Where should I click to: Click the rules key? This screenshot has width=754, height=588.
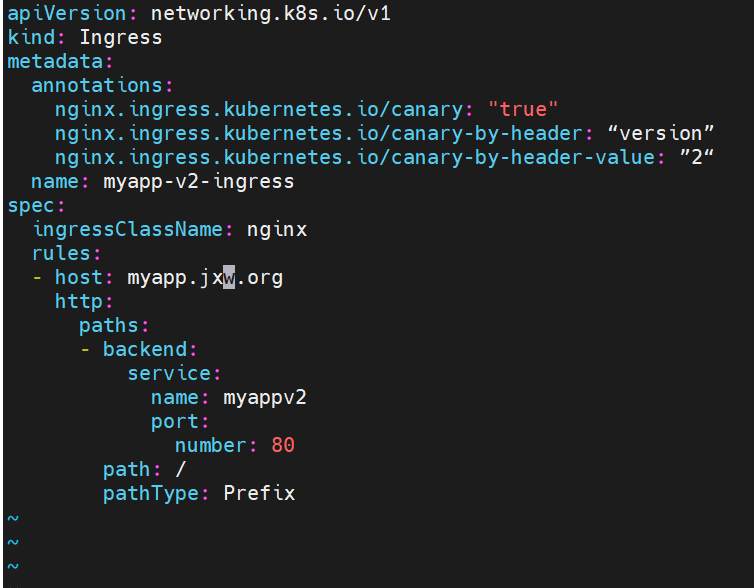(61, 253)
